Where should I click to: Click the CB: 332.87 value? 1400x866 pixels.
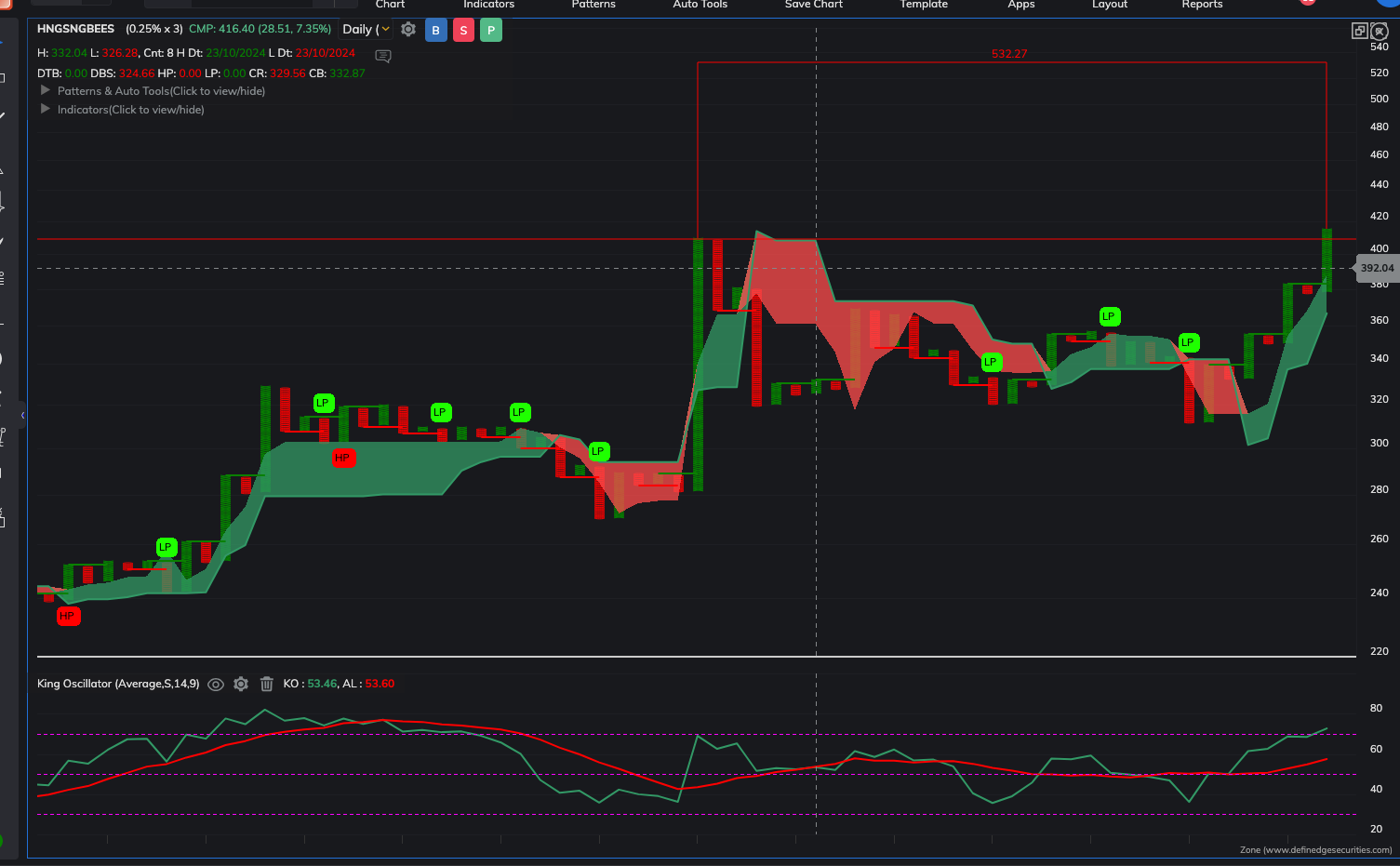point(337,73)
